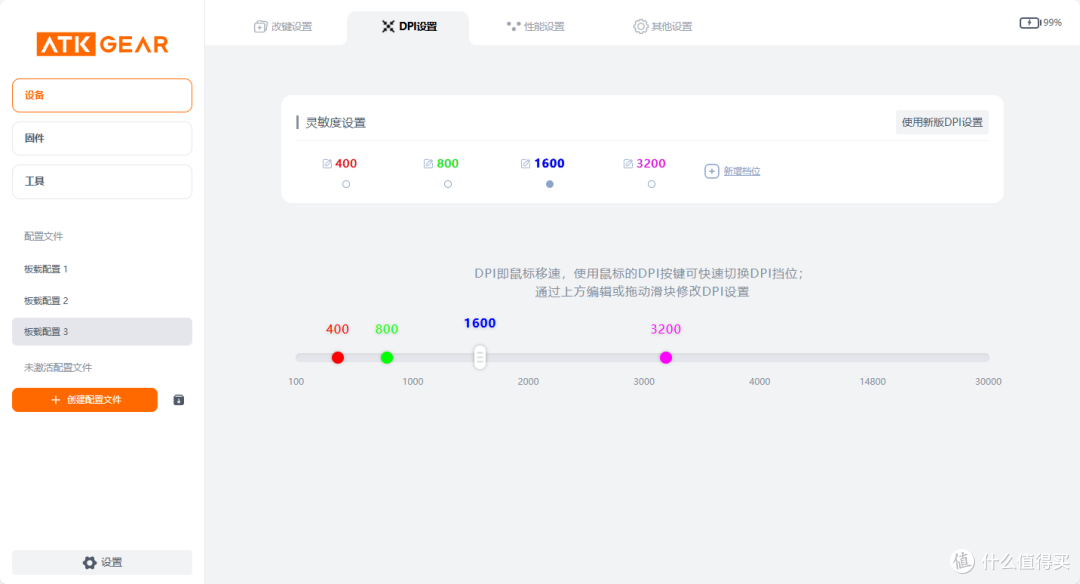Click the 灵敏度设置 heading

[335, 123]
